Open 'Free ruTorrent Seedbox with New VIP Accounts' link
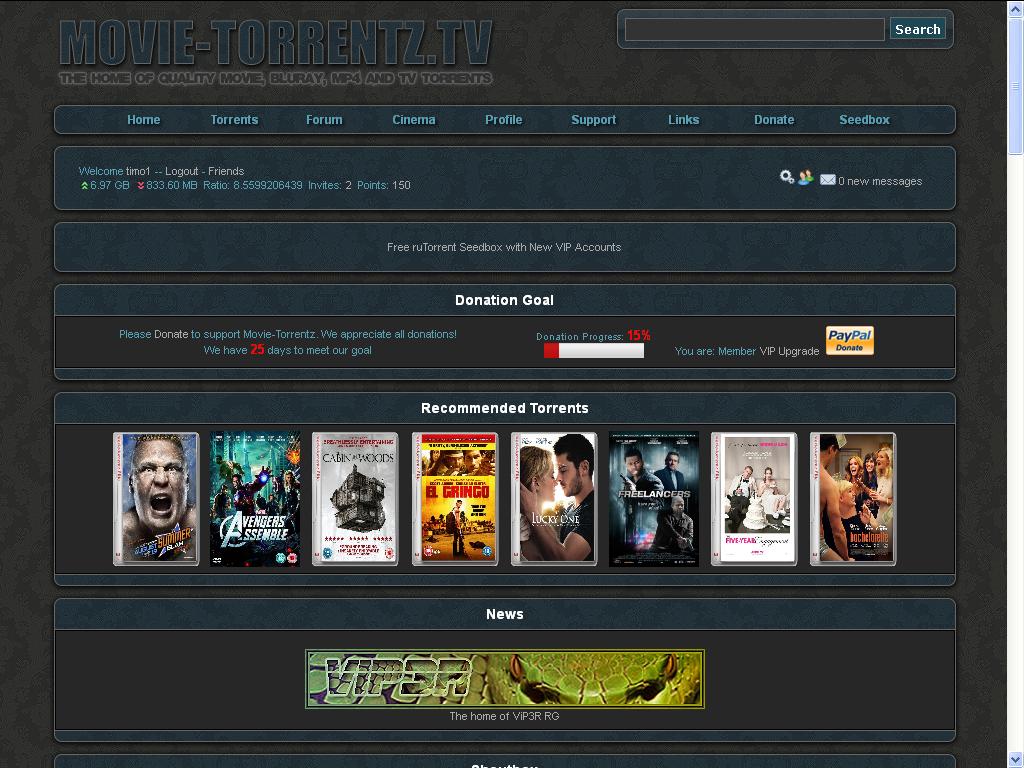The image size is (1024, 768). click(504, 247)
